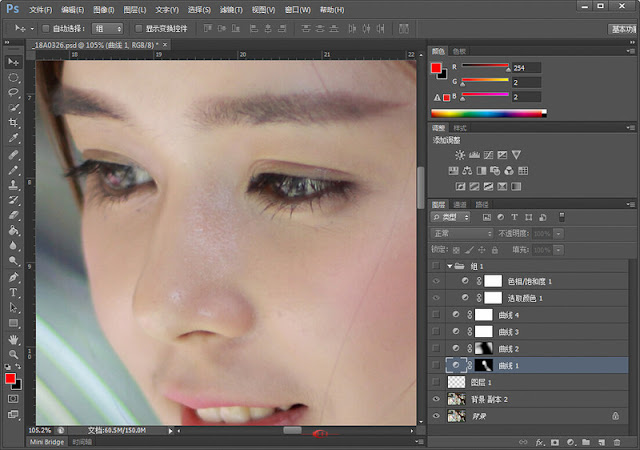
Task: Open Move tool preset picker arrow
Action: (32, 29)
